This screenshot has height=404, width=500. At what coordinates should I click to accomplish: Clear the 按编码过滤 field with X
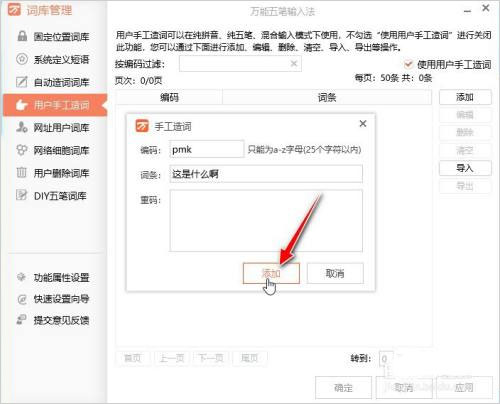click(294, 64)
